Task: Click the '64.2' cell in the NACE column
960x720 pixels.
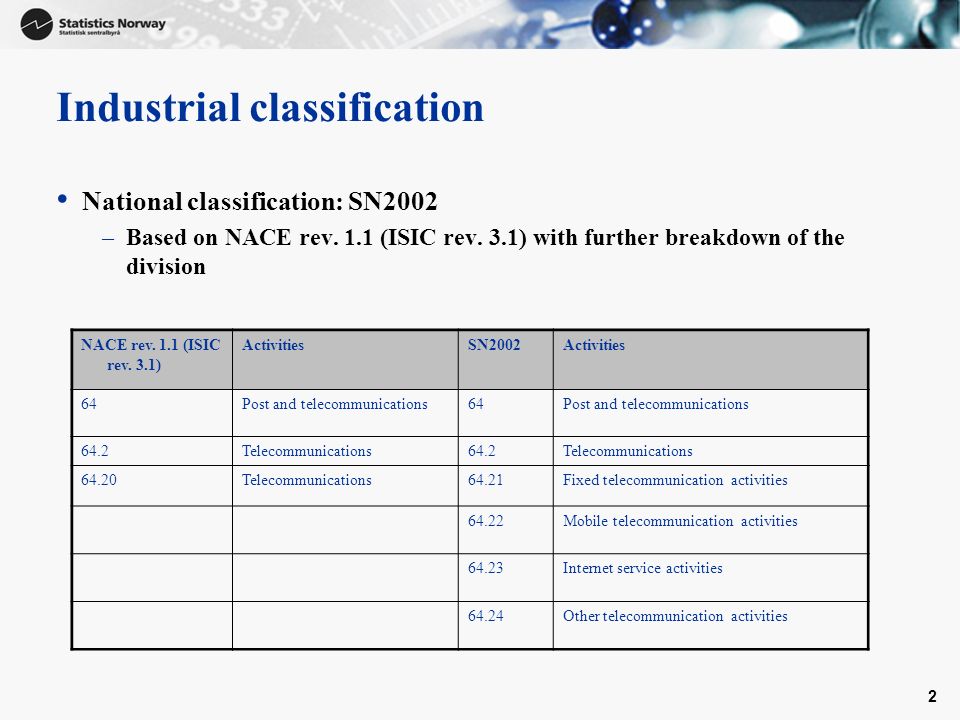Action: (x=151, y=451)
